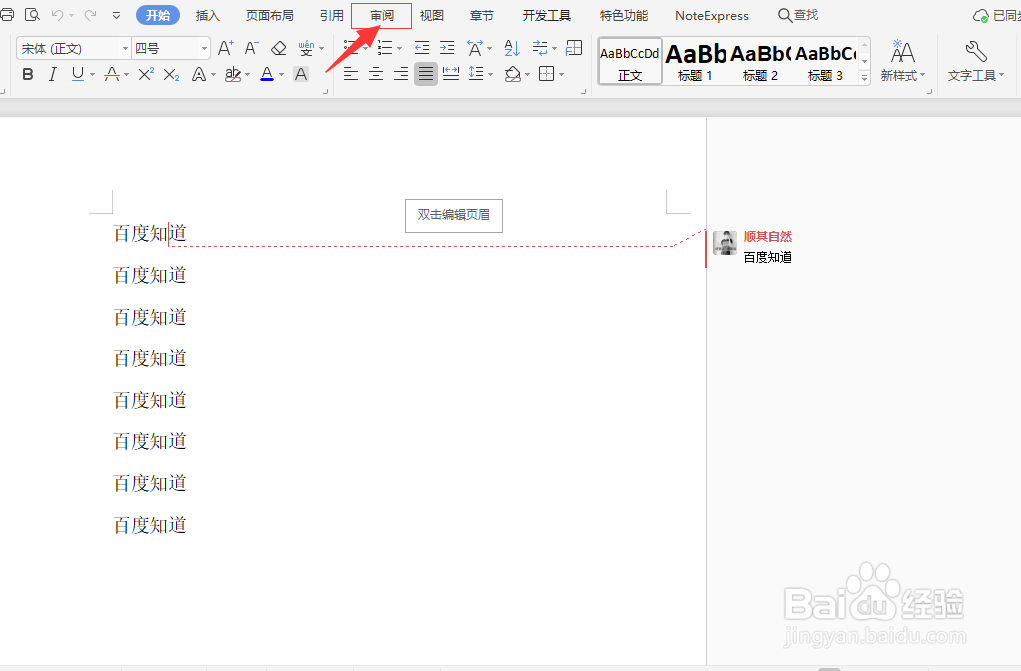Screen dimensions: 1021x671
Task: Increase paragraph indent
Action: (447, 48)
